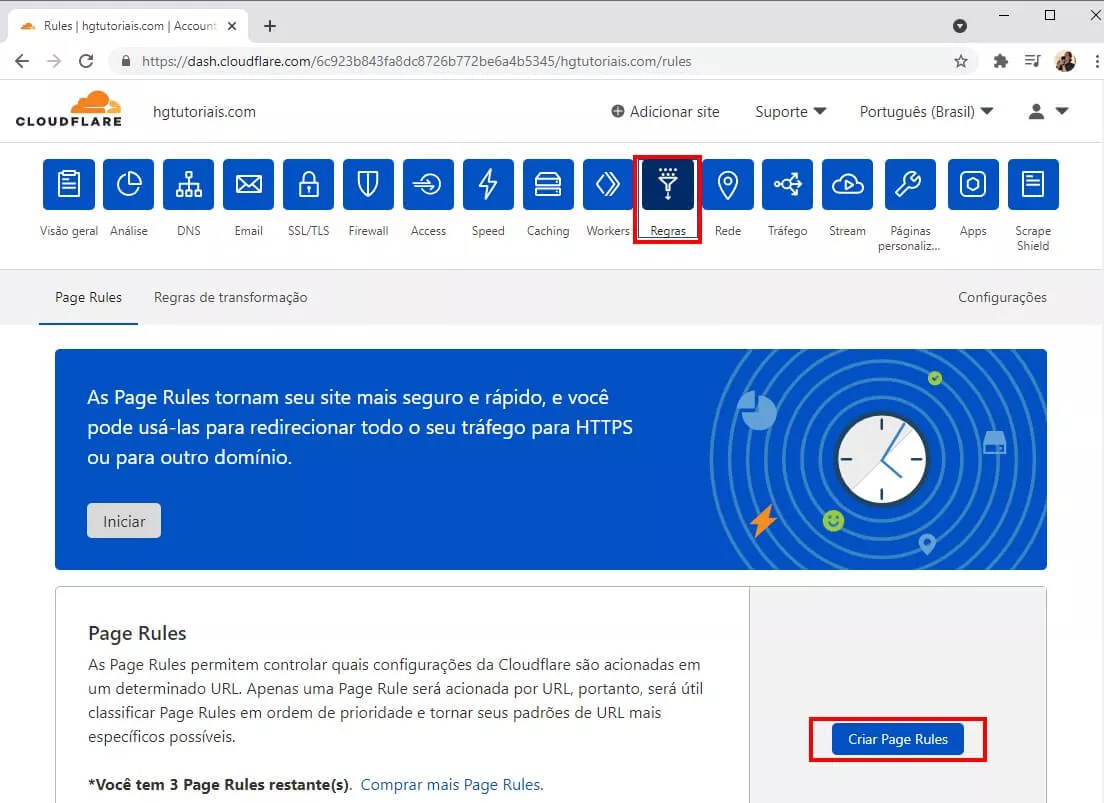Open the Access section icon

point(428,185)
